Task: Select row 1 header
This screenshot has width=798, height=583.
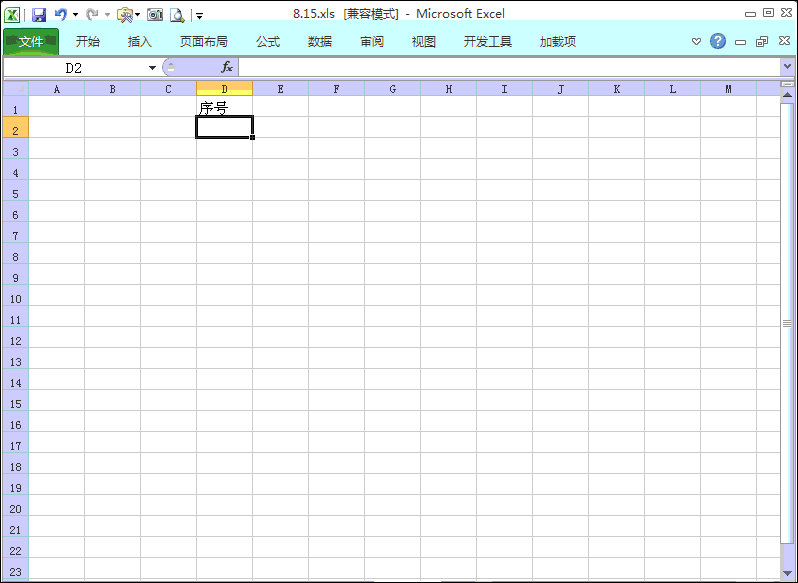Action: (x=16, y=106)
